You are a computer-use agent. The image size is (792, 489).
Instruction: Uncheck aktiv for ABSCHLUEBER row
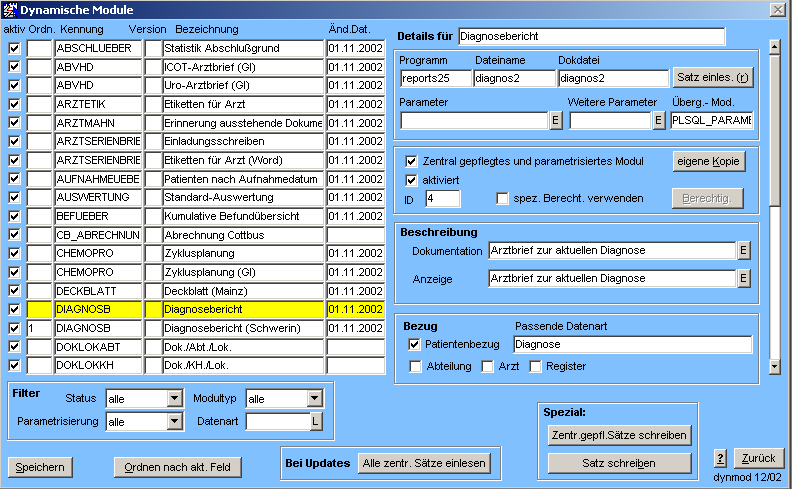[x=14, y=47]
